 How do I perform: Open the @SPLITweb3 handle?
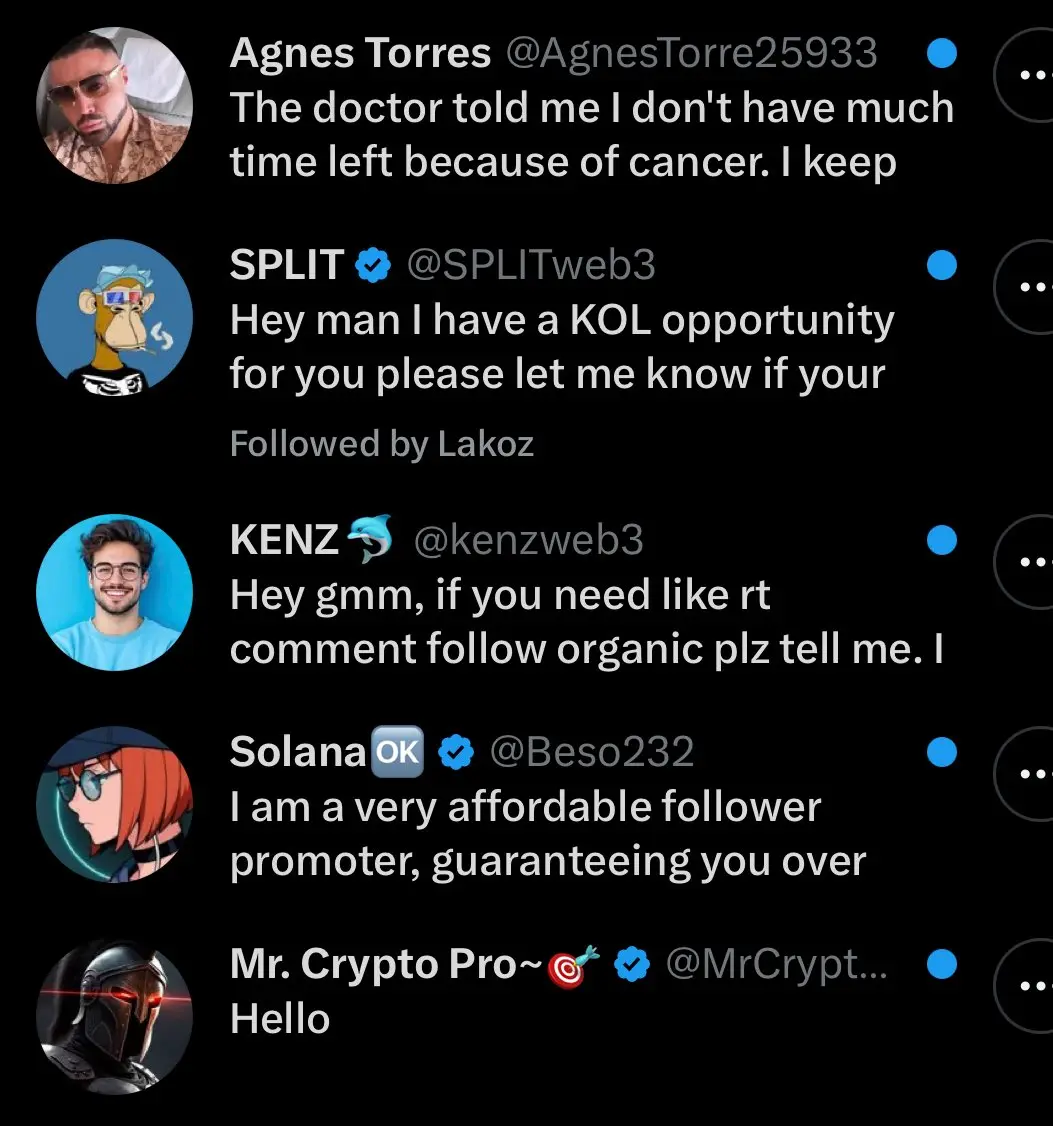coord(531,265)
